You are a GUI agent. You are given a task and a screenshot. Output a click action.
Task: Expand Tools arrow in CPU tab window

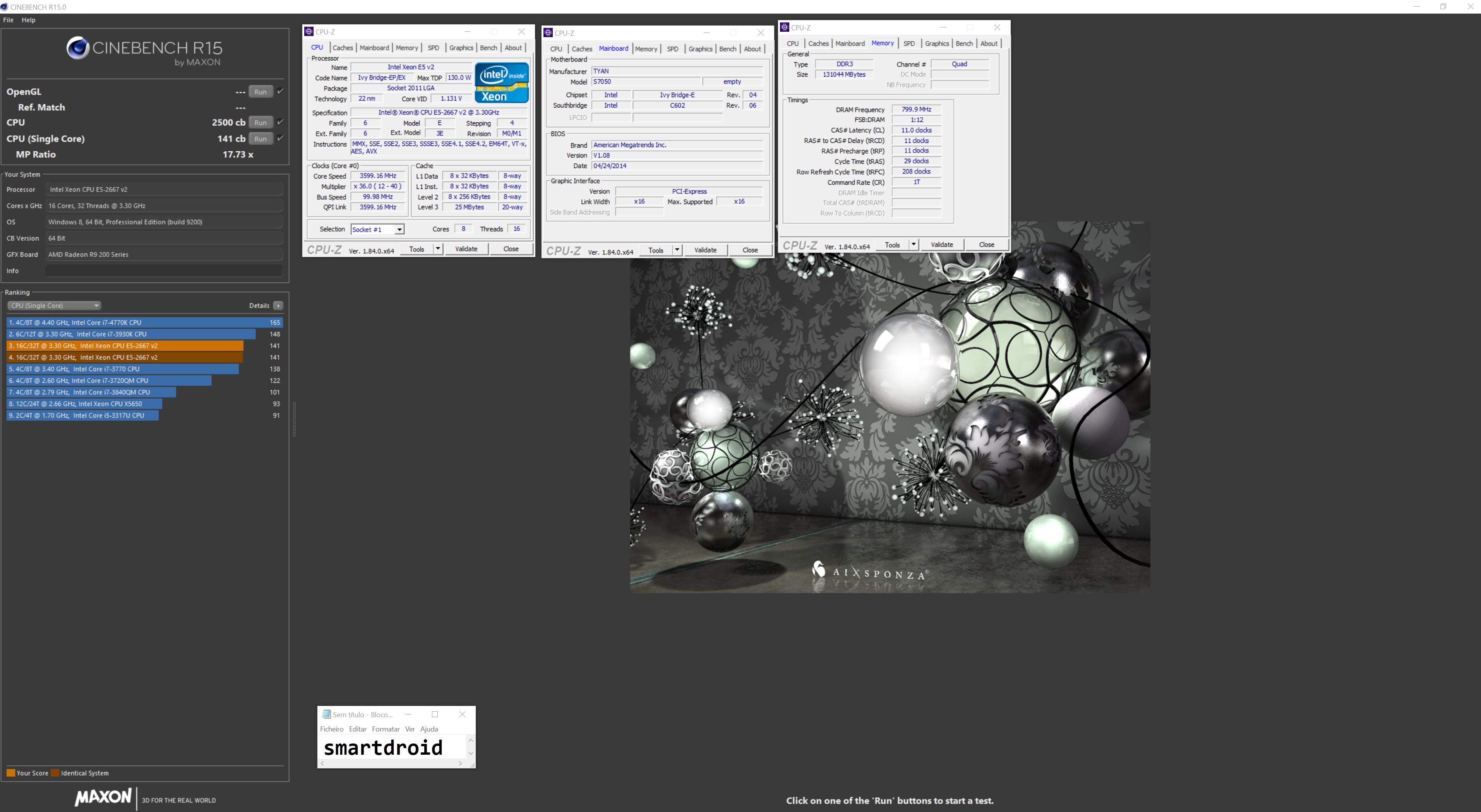[437, 249]
